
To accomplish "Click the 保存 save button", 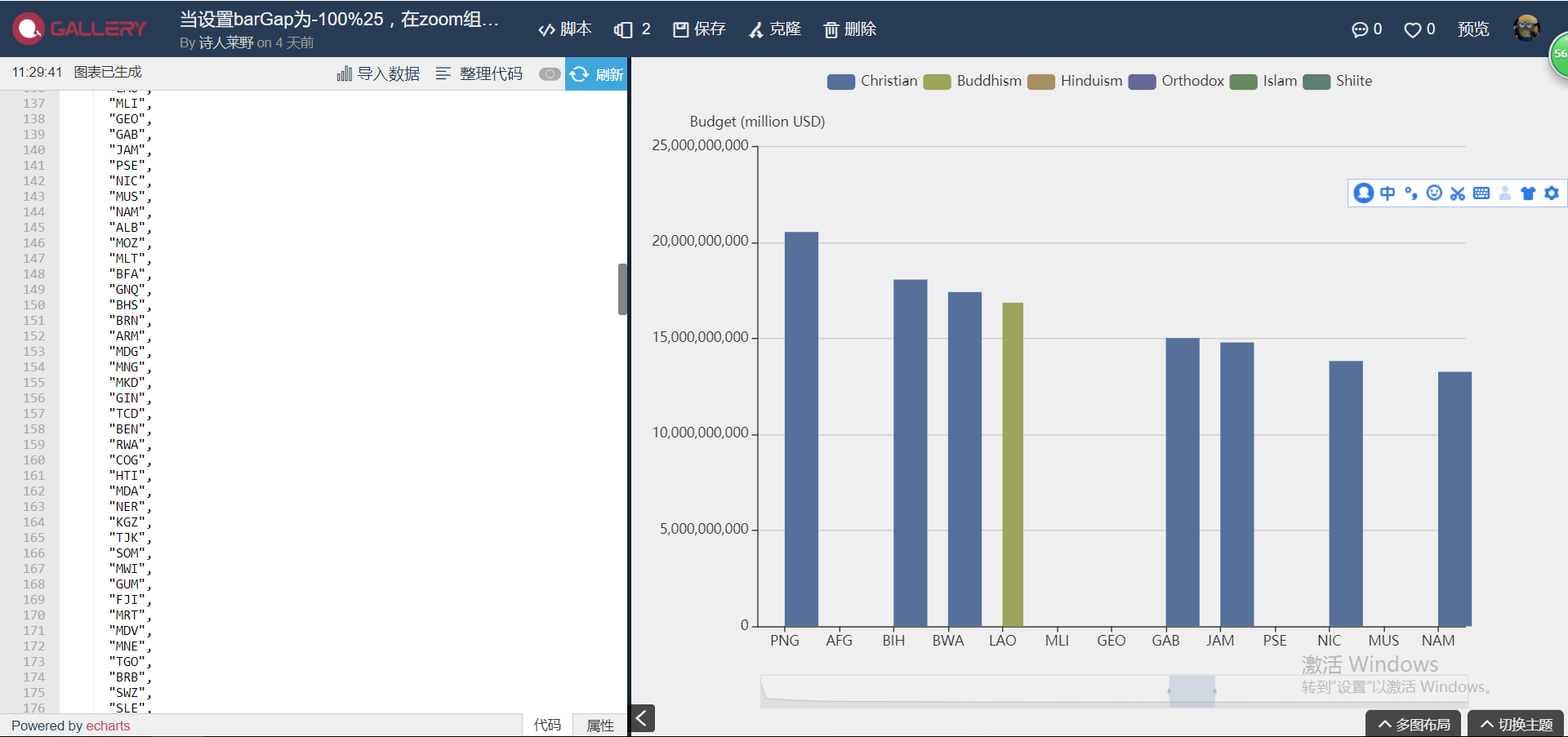I will click(699, 29).
